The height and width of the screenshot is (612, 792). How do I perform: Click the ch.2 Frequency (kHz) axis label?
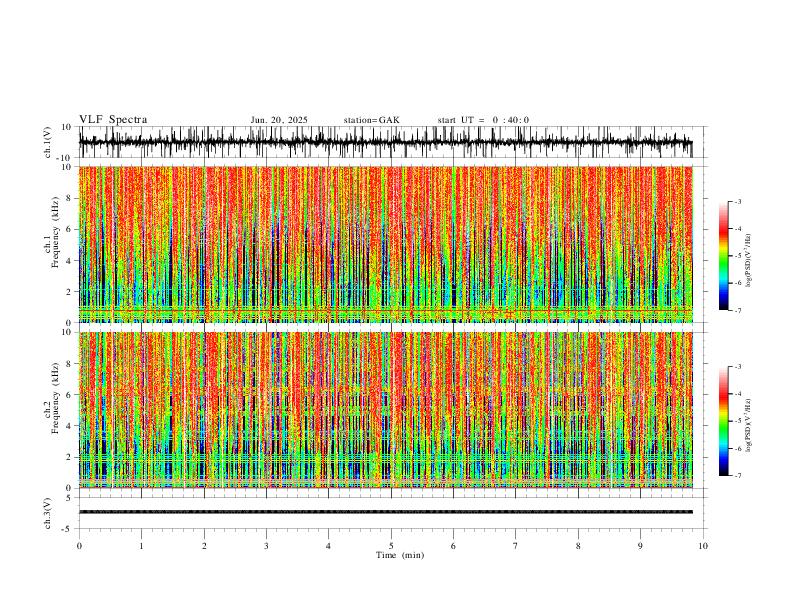point(52,398)
